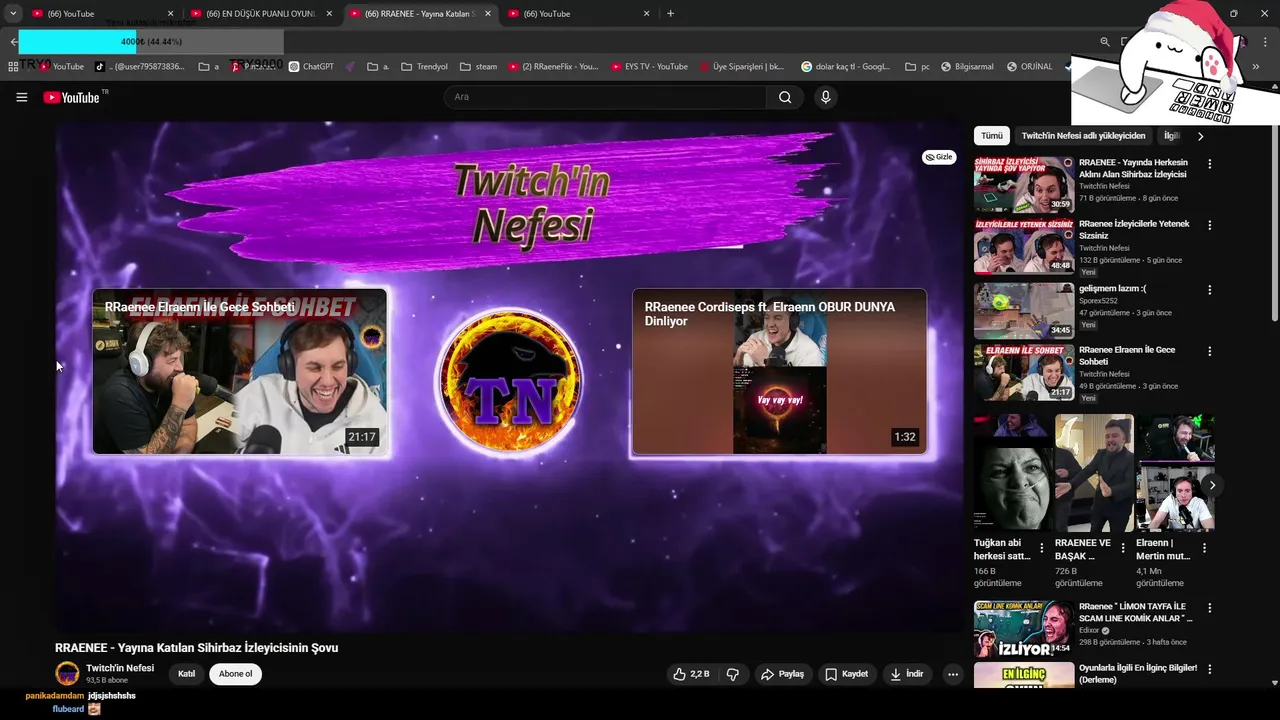Open the pc bookmark folder
Screen dimensions: 1280x720
(918, 67)
